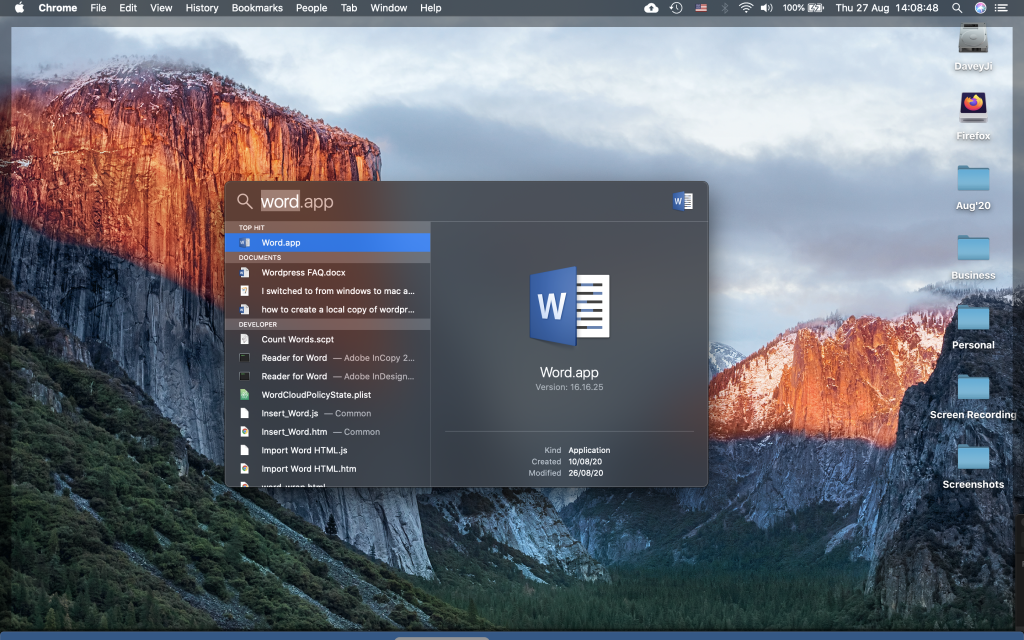Open the Window menu
This screenshot has height=640, width=1024.
tap(389, 8)
